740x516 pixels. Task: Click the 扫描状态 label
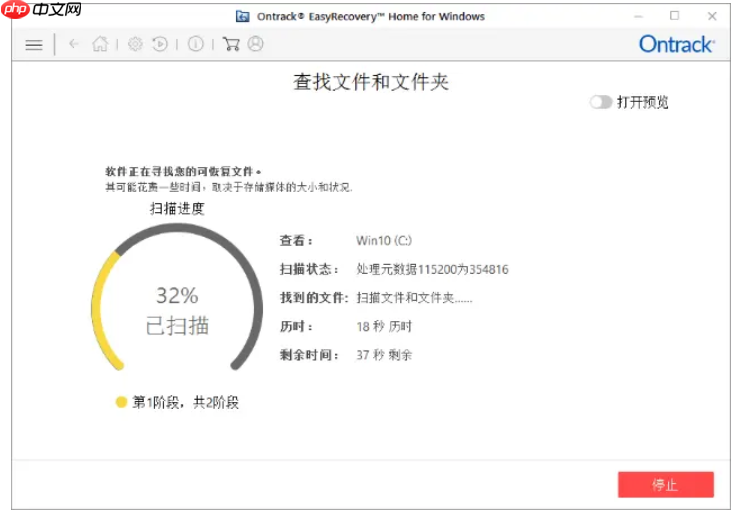(x=309, y=270)
